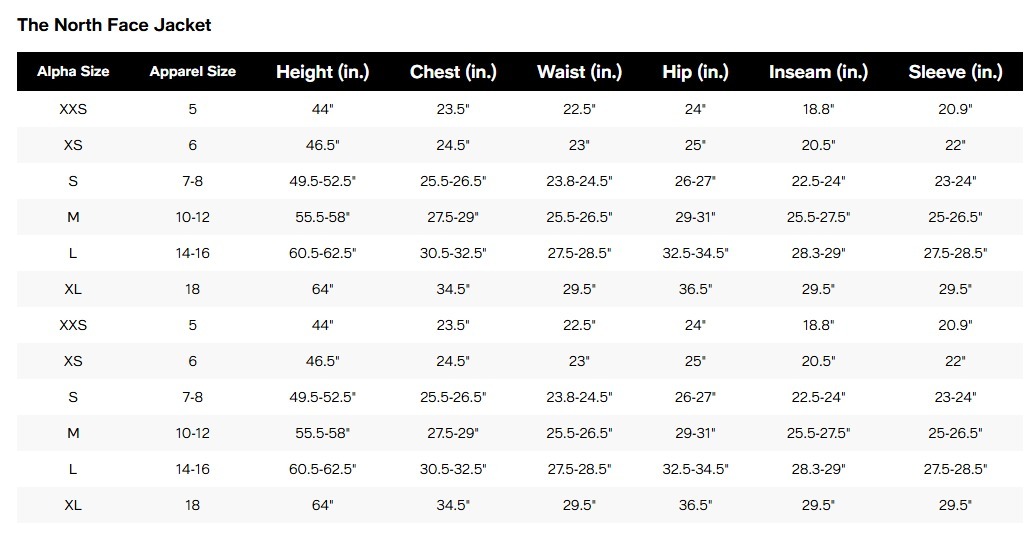Image resolution: width=1029 pixels, height=551 pixels.
Task: Select the first 46.5" height cell
Action: (322, 145)
